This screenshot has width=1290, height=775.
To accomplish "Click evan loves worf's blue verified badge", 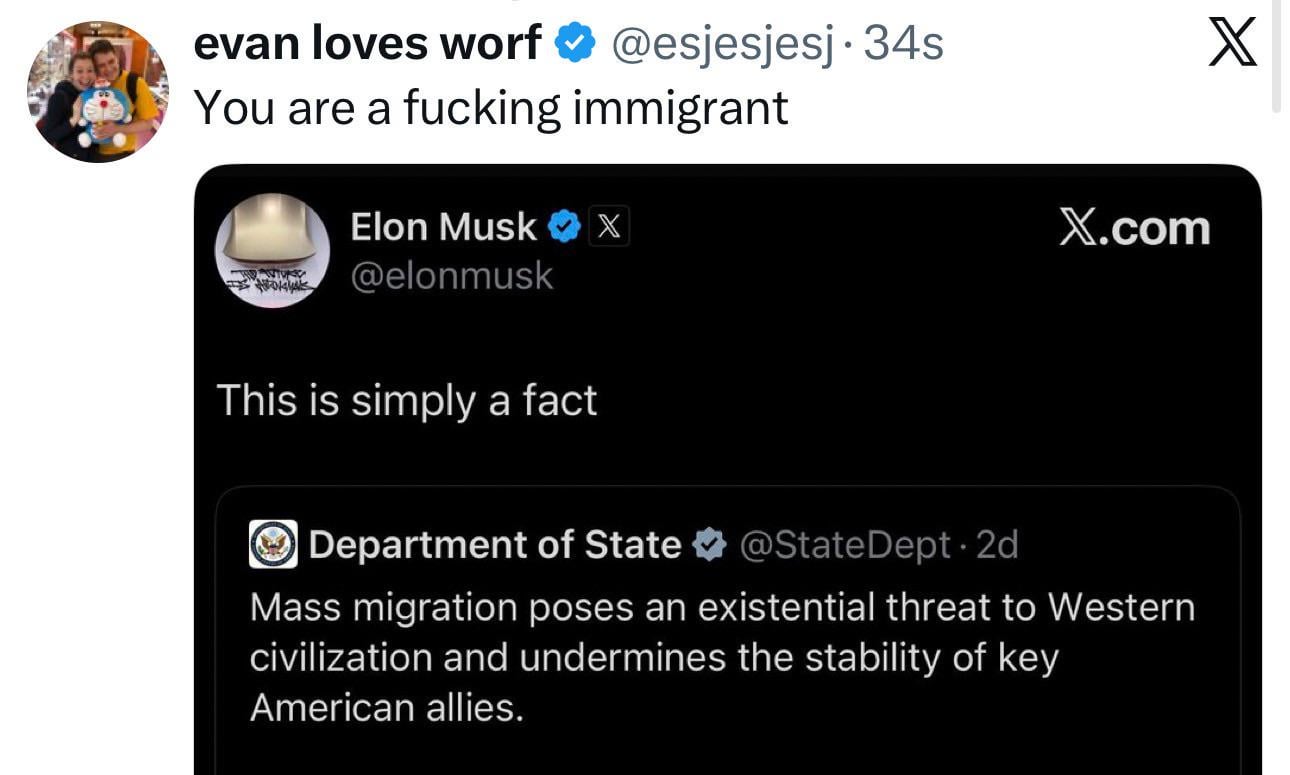I will 574,43.
